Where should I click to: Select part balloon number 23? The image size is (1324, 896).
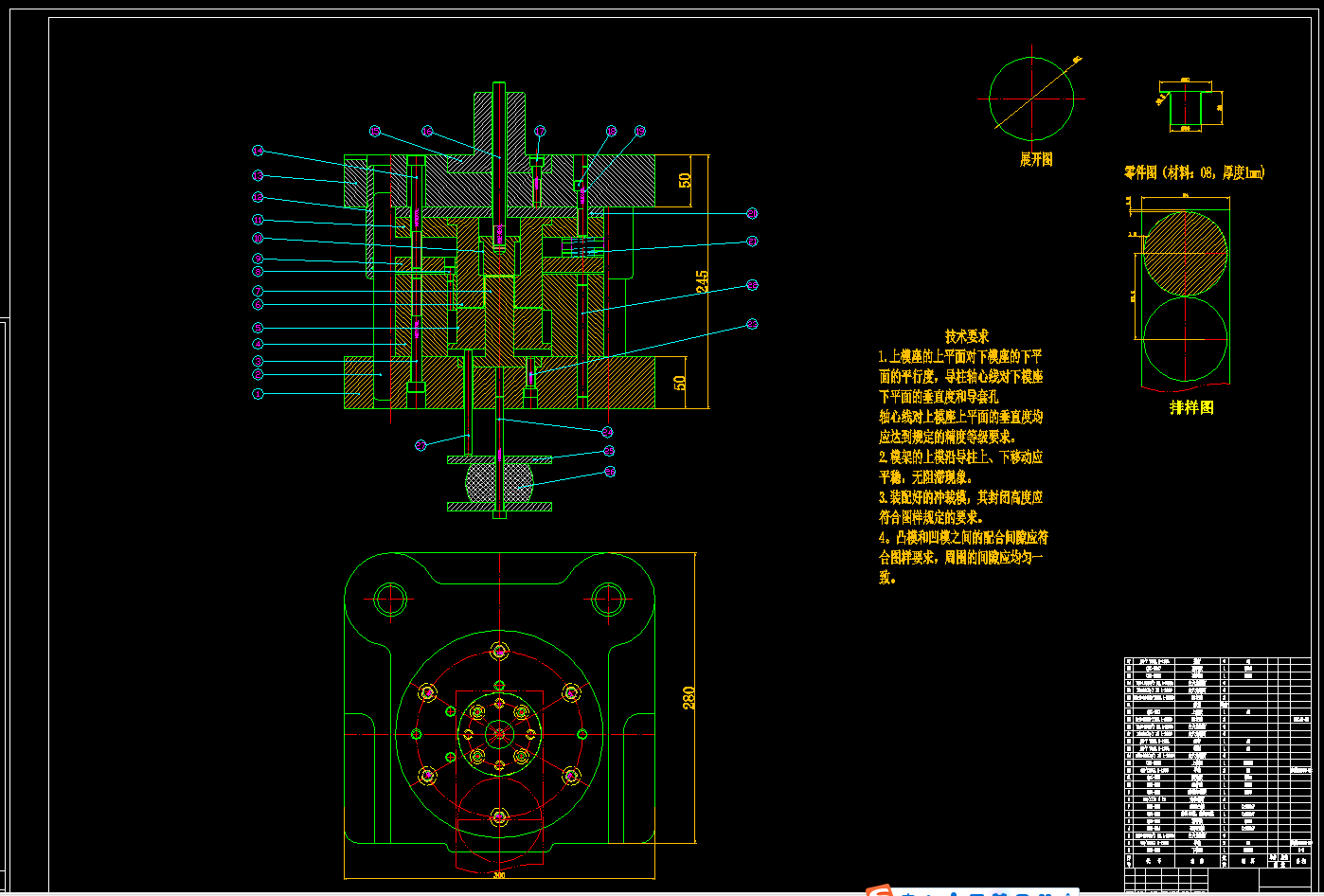click(752, 324)
